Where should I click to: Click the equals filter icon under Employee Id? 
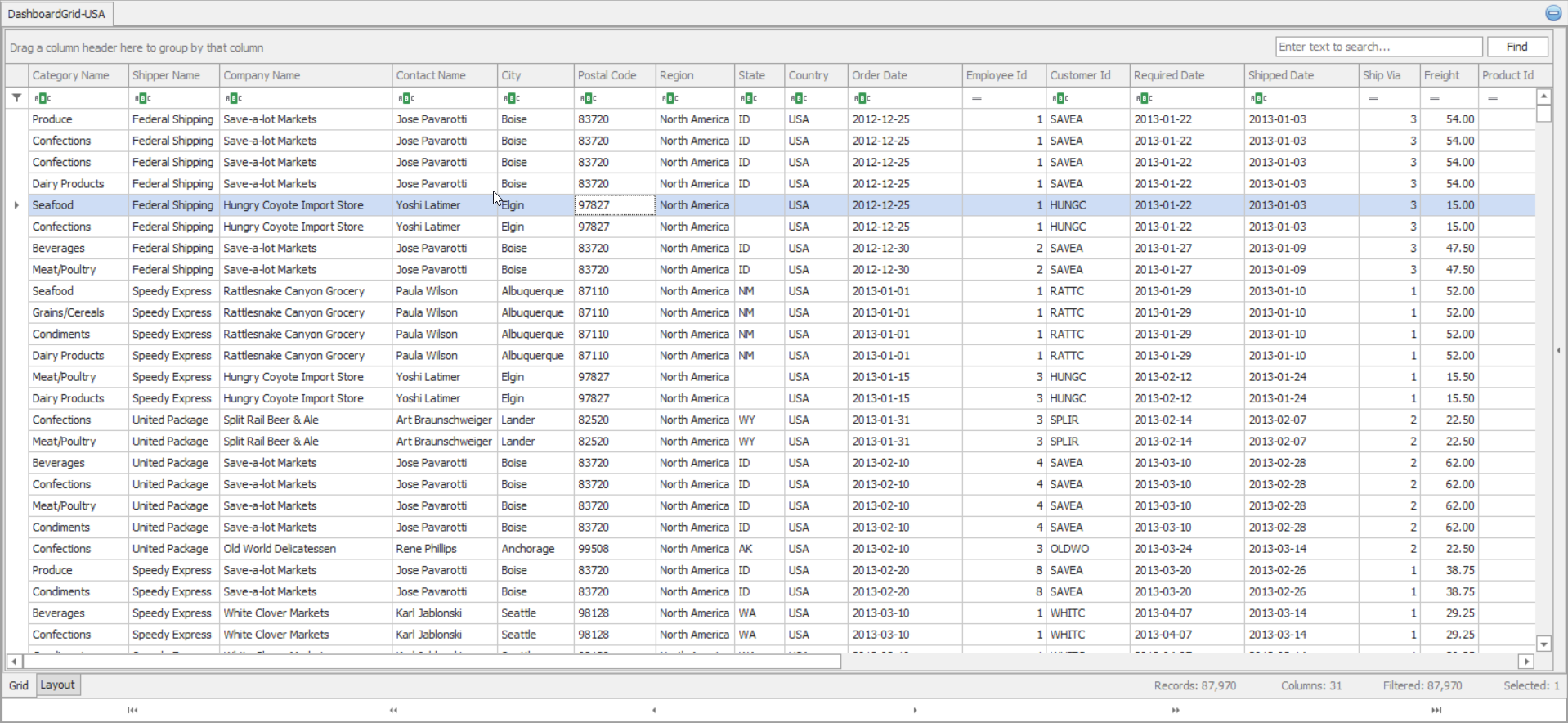pos(976,98)
